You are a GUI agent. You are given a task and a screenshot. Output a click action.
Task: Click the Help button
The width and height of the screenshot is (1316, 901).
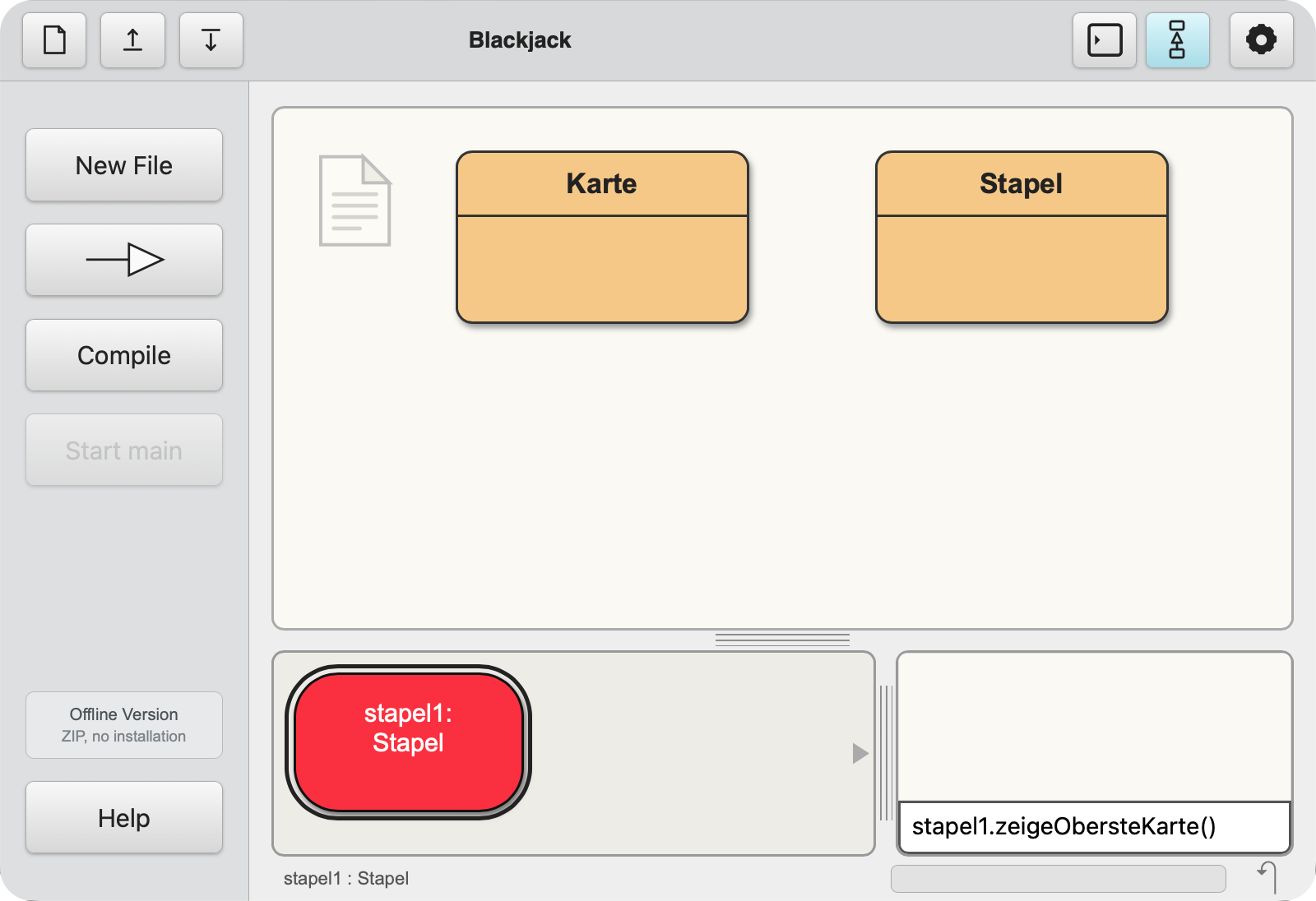124,818
